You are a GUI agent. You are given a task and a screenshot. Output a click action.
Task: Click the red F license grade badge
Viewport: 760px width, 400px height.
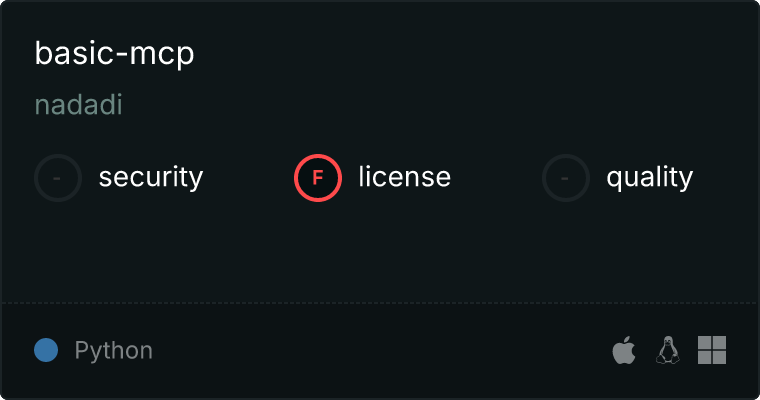318,178
